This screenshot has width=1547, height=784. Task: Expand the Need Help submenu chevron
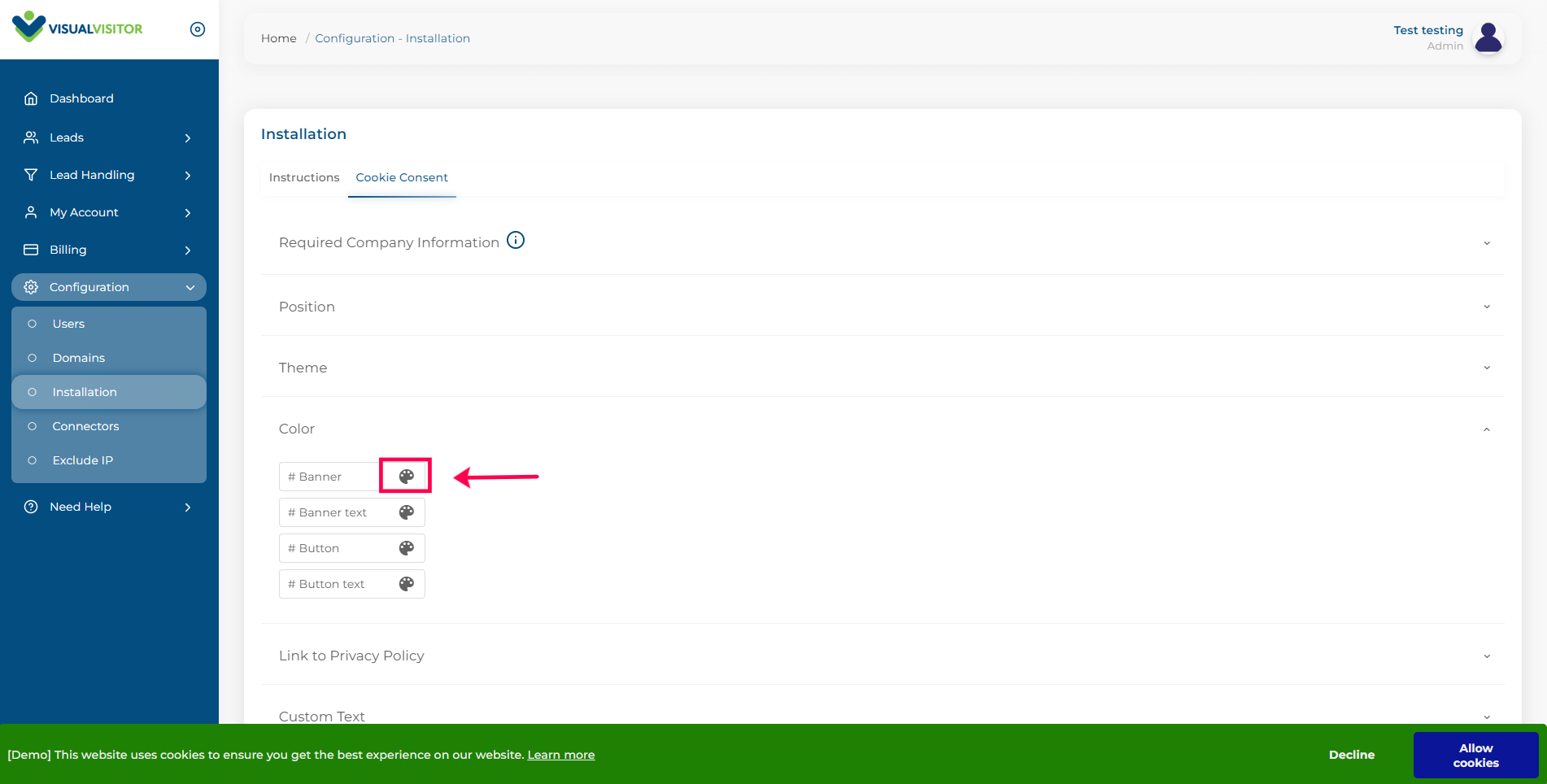point(188,507)
